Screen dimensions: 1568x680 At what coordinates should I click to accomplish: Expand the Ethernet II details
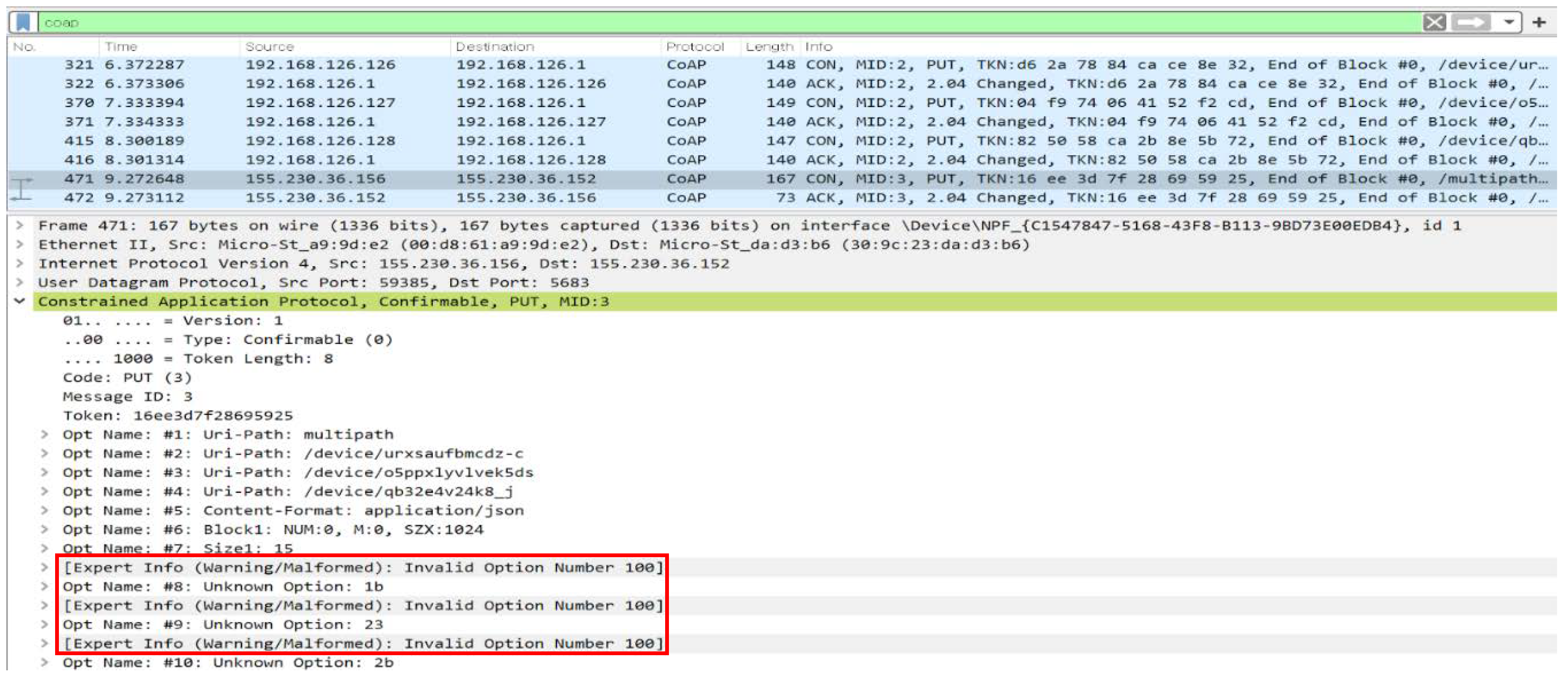click(20, 244)
